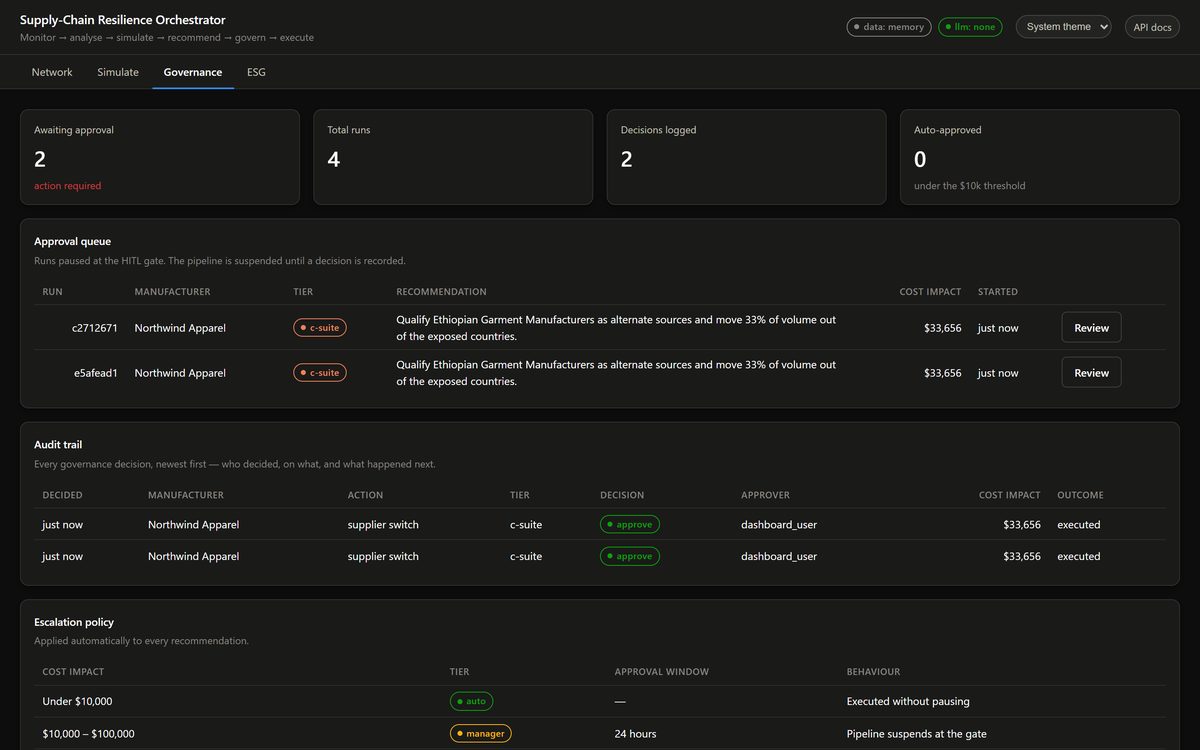1200x750 pixels.
Task: Click run ID e5afead1
Action: click(96, 373)
